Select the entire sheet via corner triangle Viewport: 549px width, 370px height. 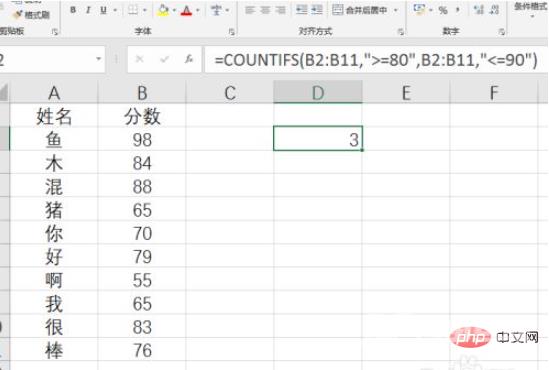pyautogui.click(x=4, y=93)
